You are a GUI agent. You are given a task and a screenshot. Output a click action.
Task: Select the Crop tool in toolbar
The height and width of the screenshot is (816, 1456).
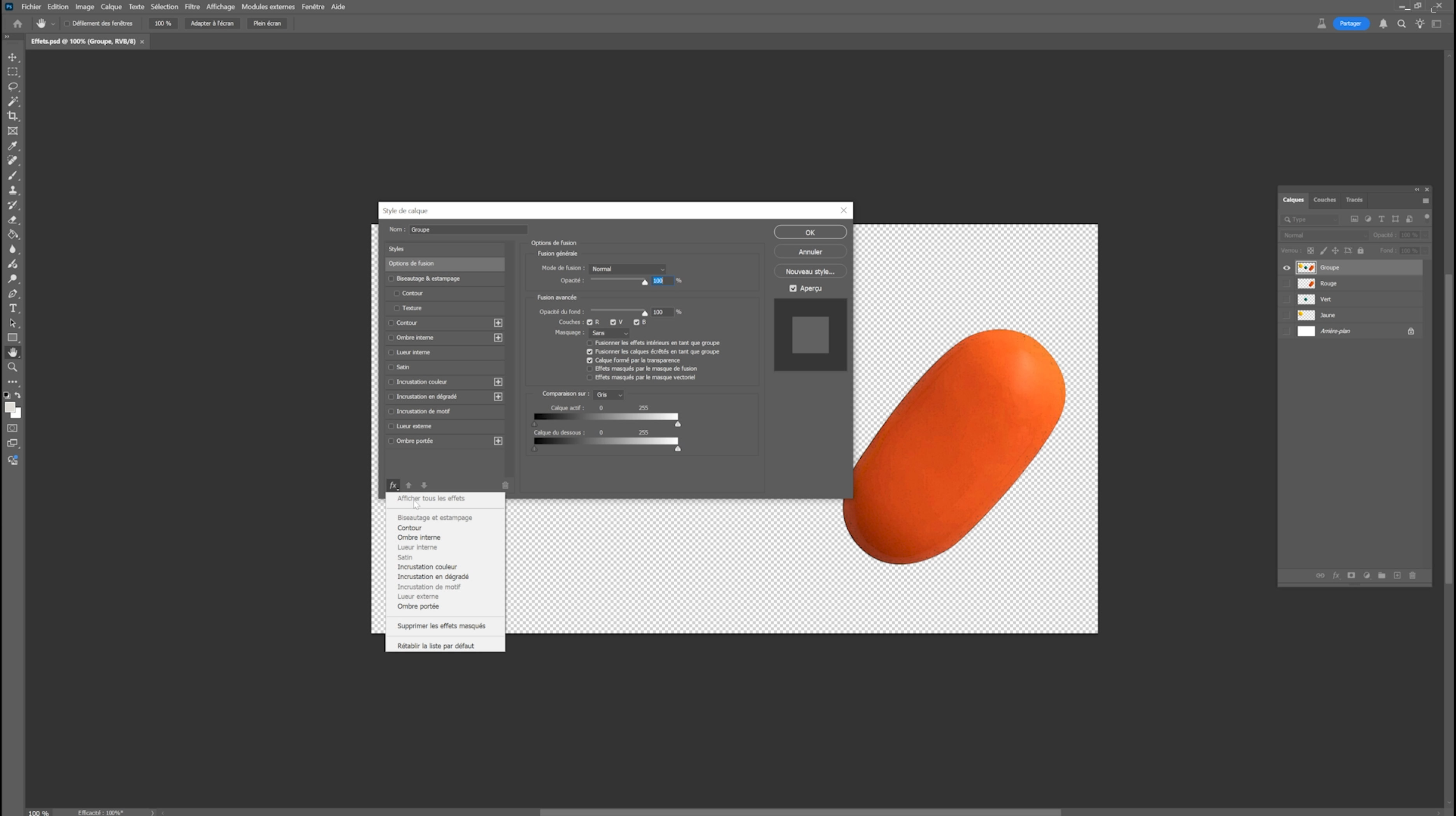pyautogui.click(x=12, y=116)
